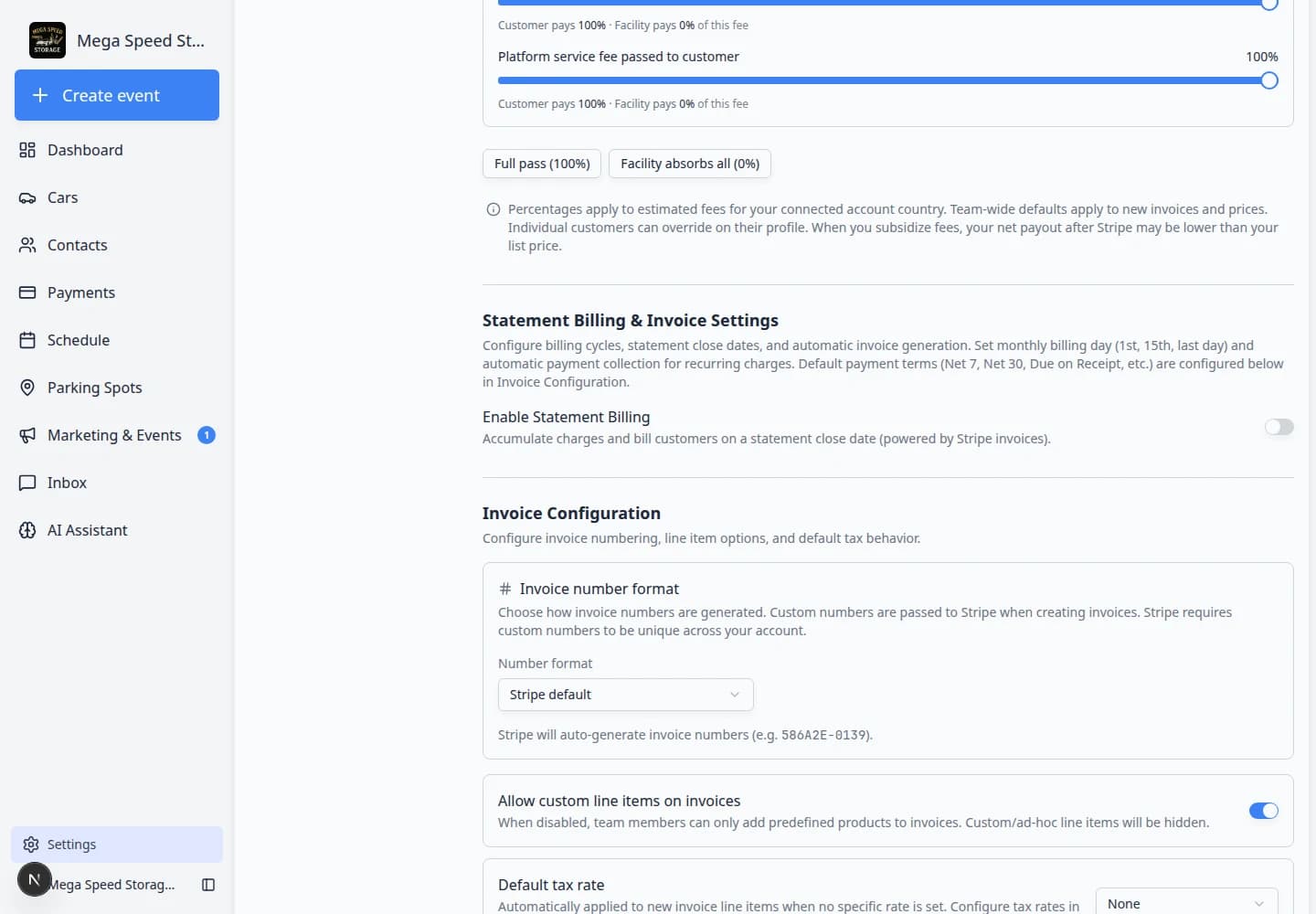Viewport: 1316px width, 914px height.
Task: Apply Facility absorbs all (0%) preset
Action: tap(690, 164)
